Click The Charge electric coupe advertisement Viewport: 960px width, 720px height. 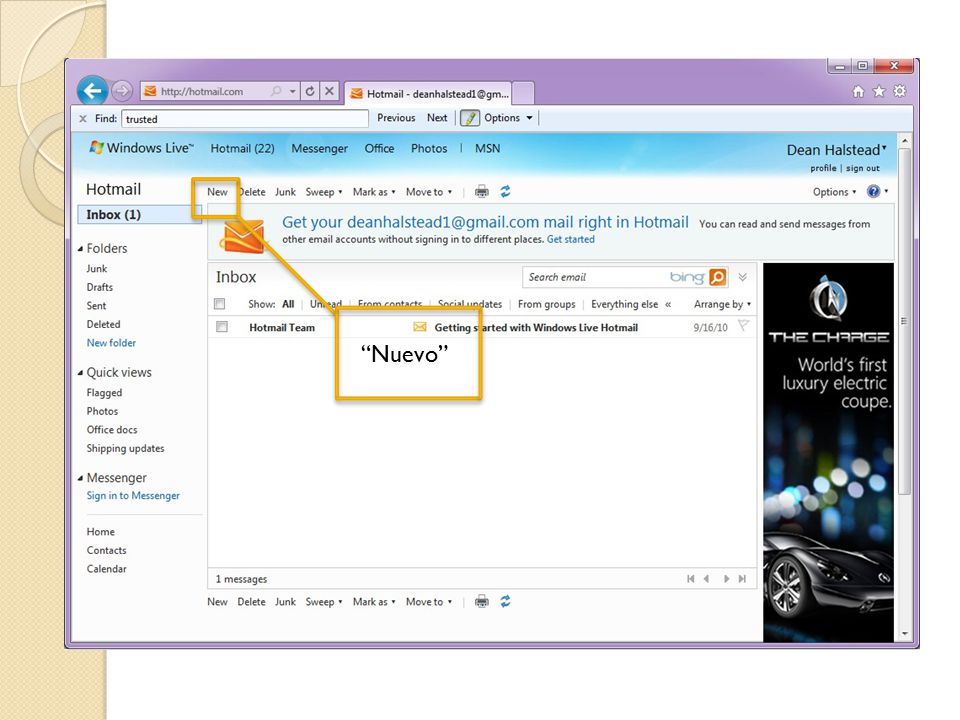[x=828, y=452]
